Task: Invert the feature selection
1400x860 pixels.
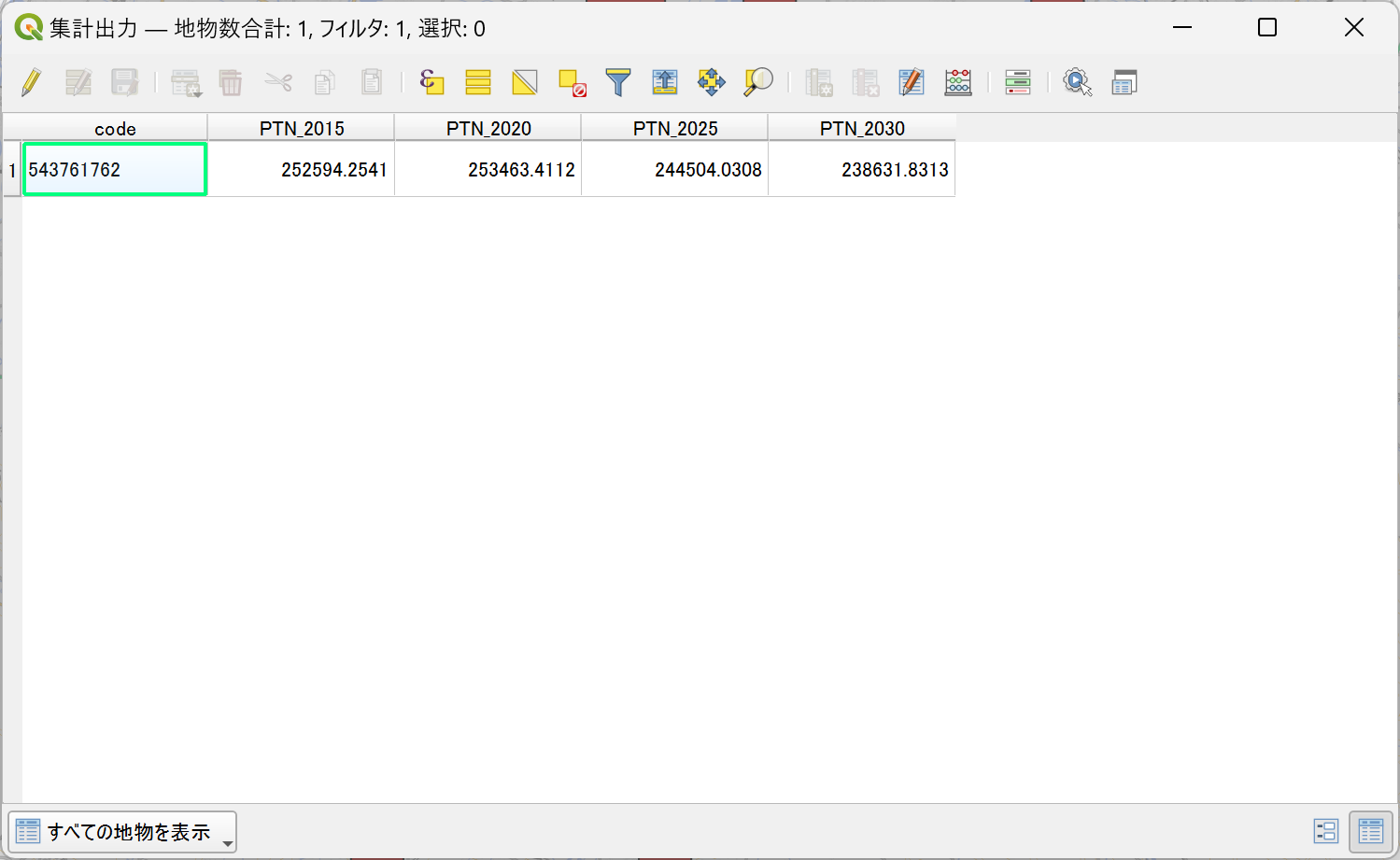Action: pyautogui.click(x=525, y=82)
